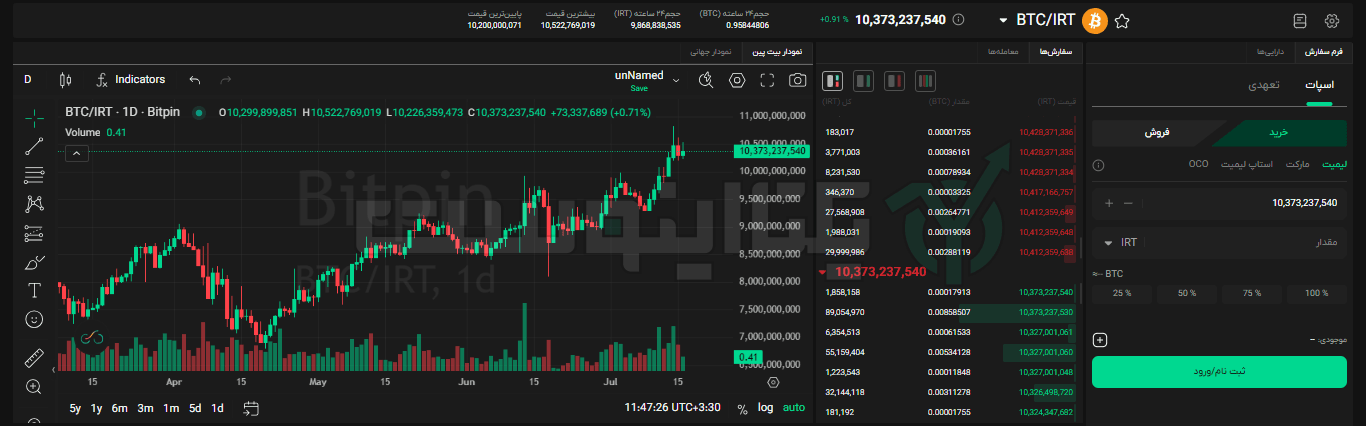The height and width of the screenshot is (426, 1366).
Task: Open the settings gear icon
Action: point(1331,20)
